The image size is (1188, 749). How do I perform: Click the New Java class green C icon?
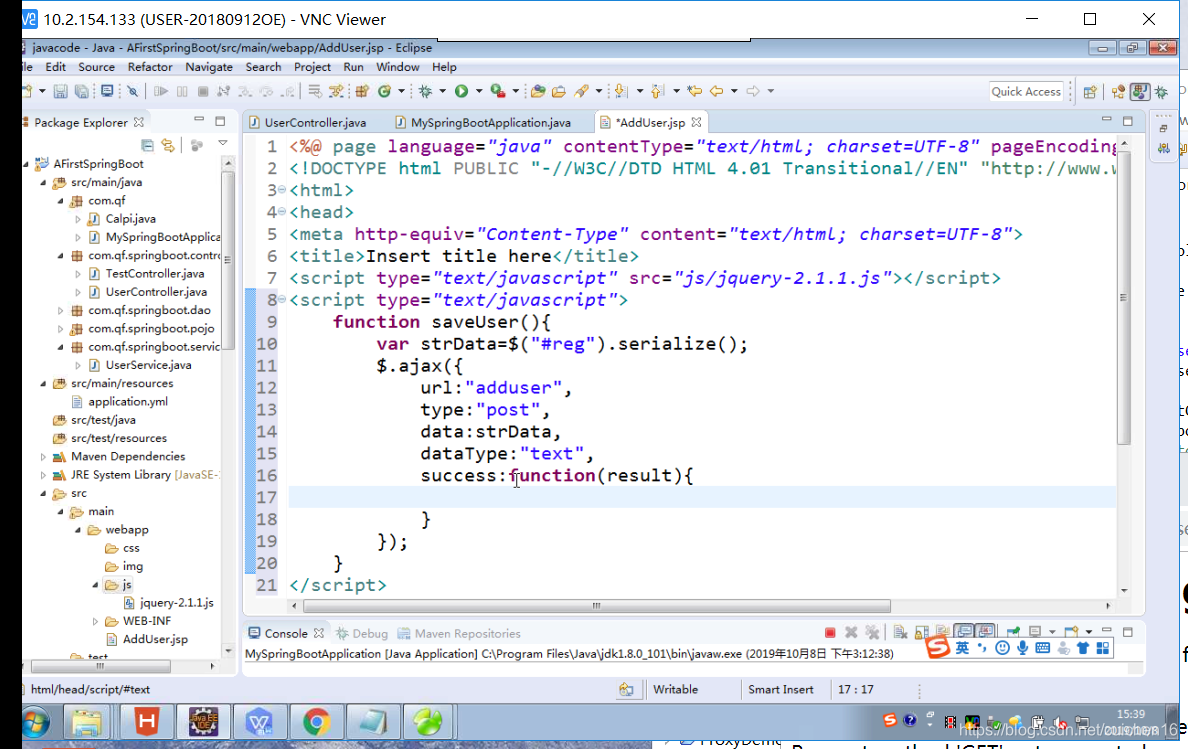(x=384, y=91)
